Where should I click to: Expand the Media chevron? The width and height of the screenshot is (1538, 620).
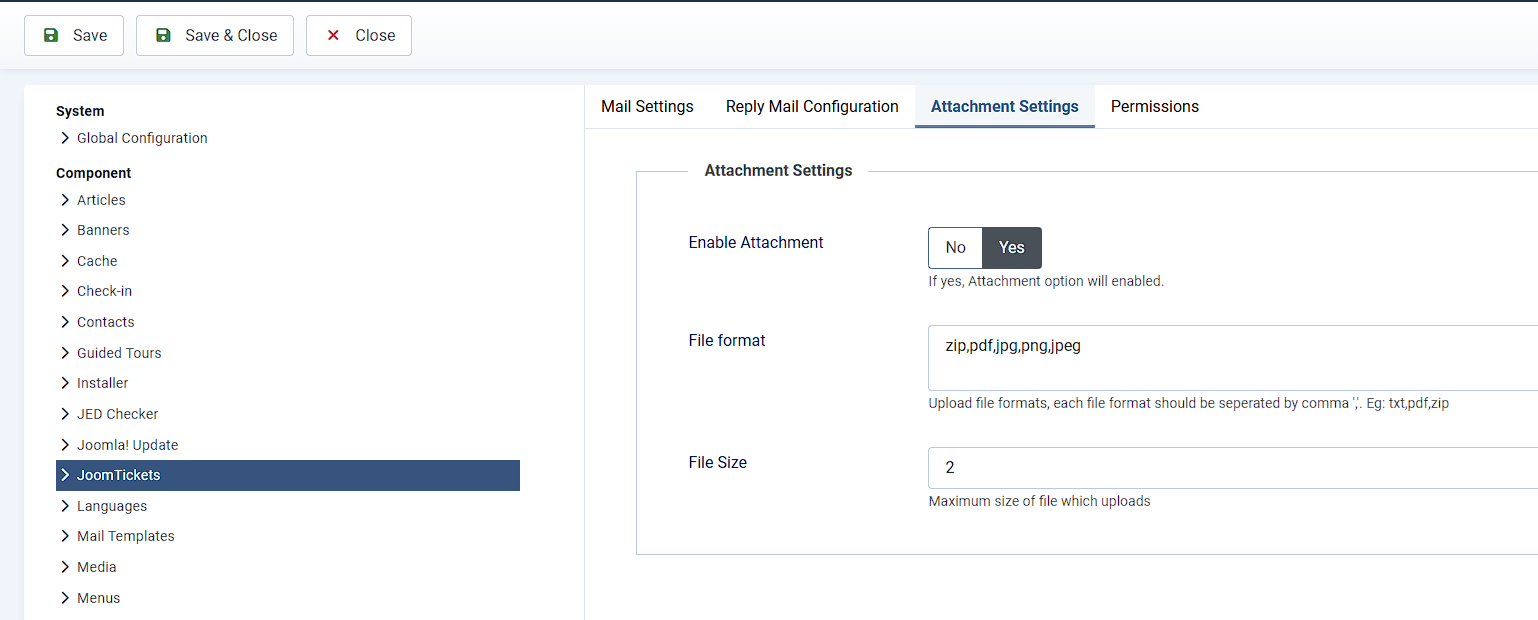(65, 567)
